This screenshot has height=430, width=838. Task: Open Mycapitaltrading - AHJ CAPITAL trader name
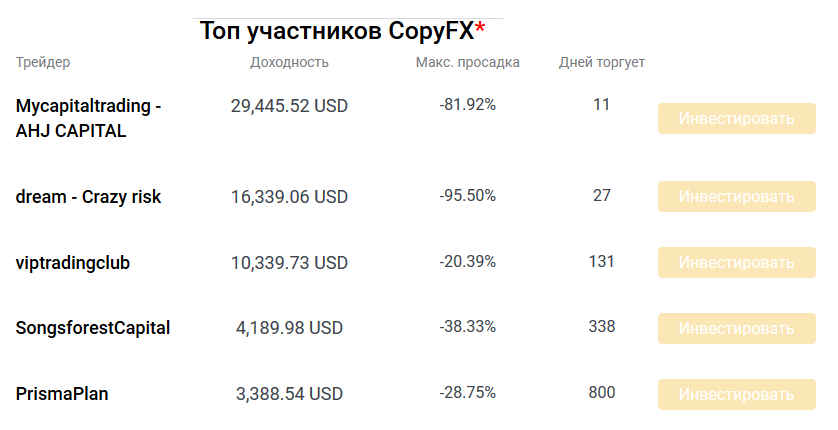[x=89, y=118]
